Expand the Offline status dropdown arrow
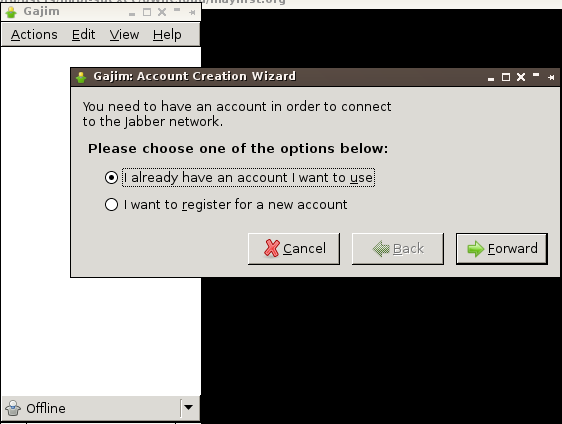This screenshot has width=562, height=424. coord(189,408)
